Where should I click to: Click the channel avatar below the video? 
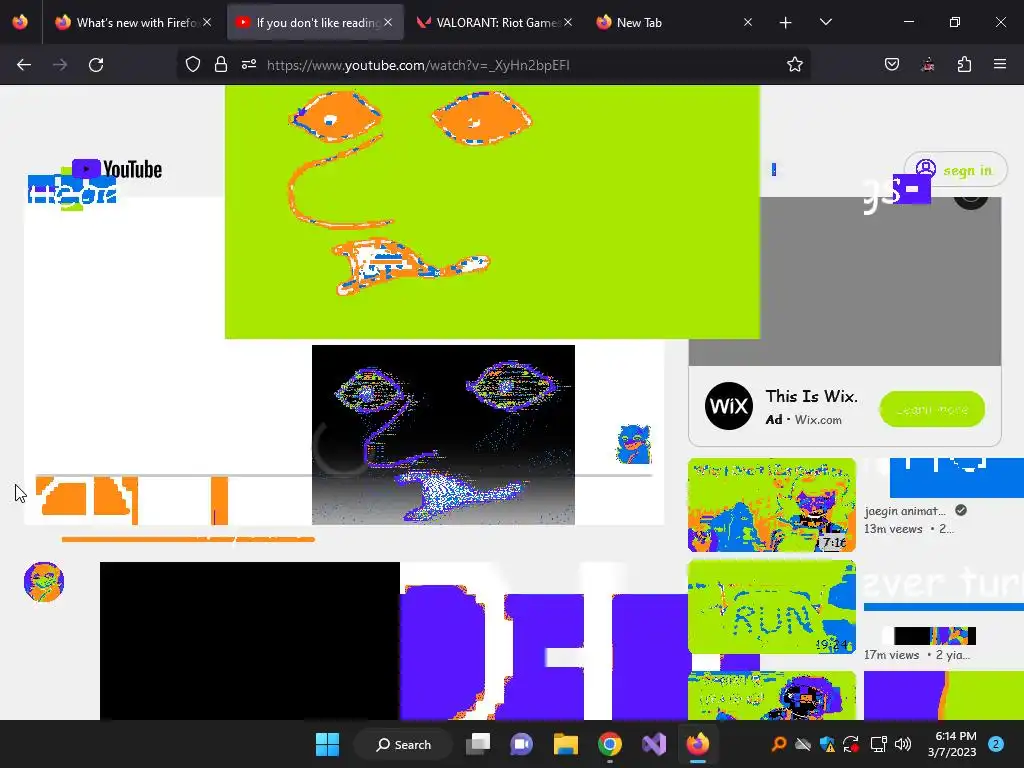[x=44, y=581]
